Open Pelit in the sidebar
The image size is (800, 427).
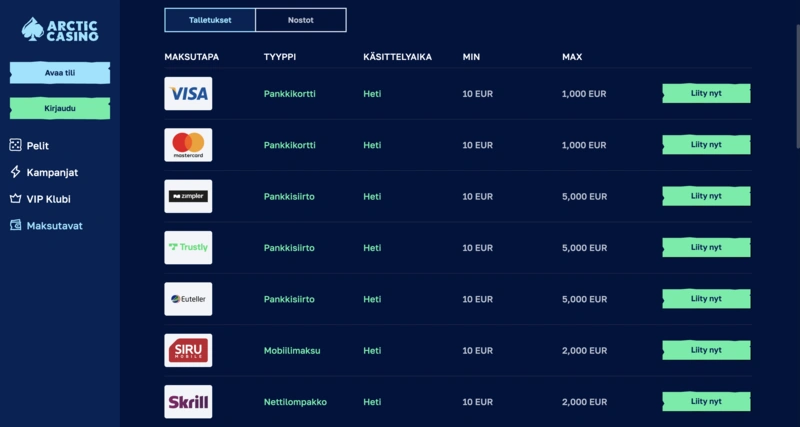[37, 146]
